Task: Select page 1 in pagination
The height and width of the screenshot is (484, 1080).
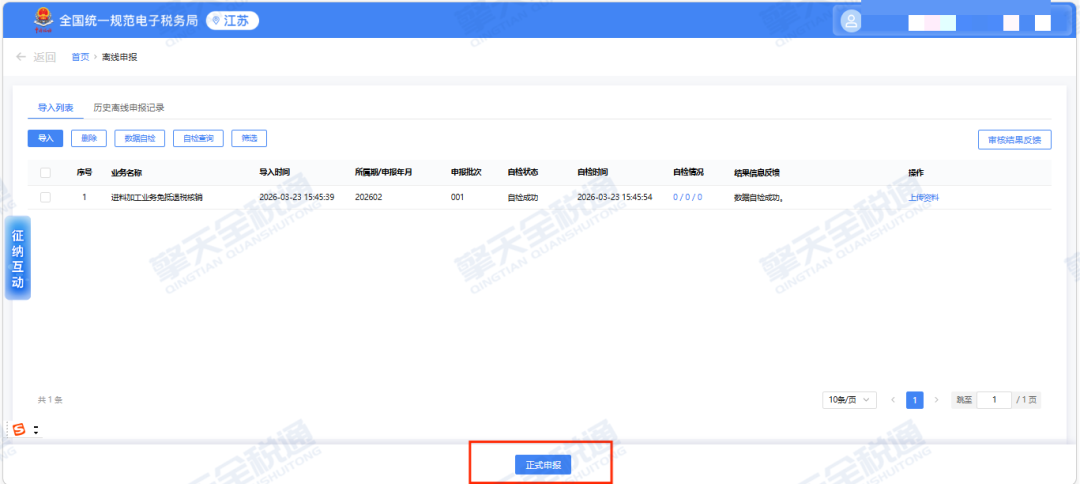Action: (915, 400)
